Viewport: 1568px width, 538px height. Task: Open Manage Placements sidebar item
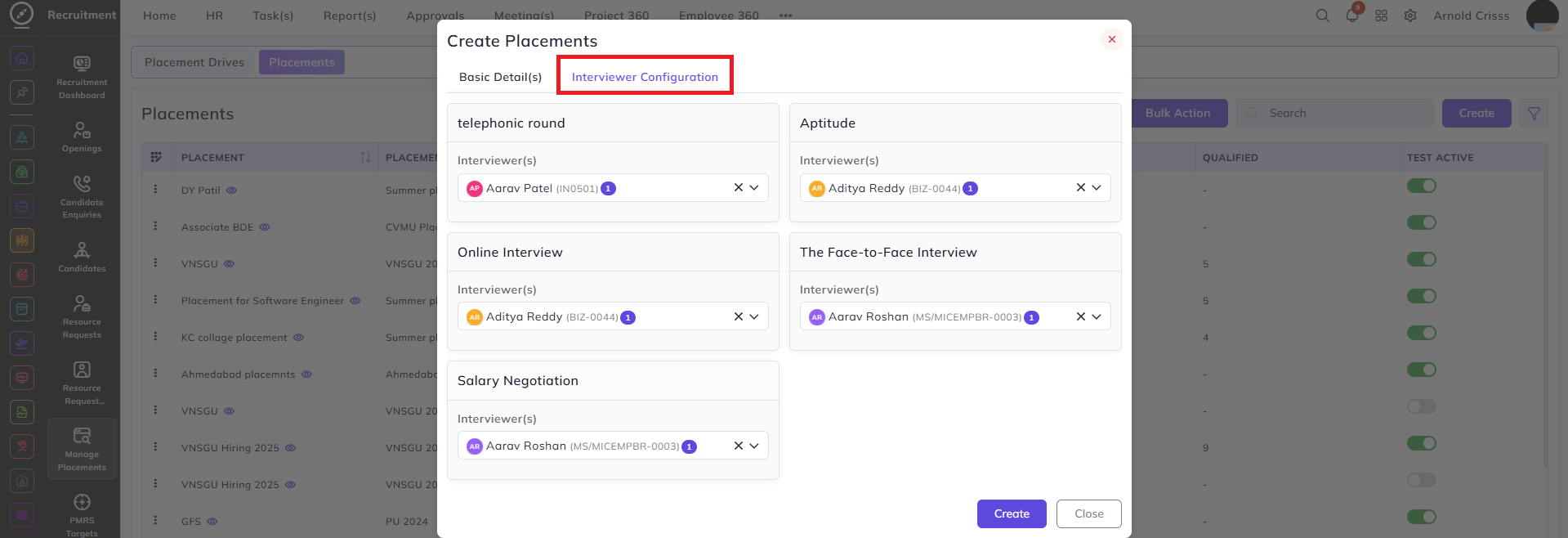[x=82, y=449]
